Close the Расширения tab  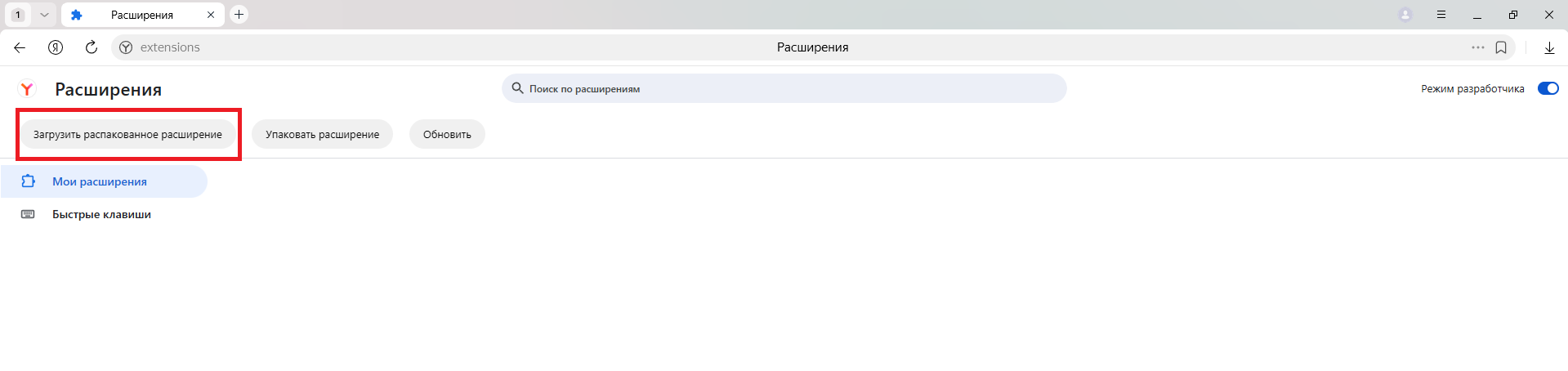pos(211,15)
